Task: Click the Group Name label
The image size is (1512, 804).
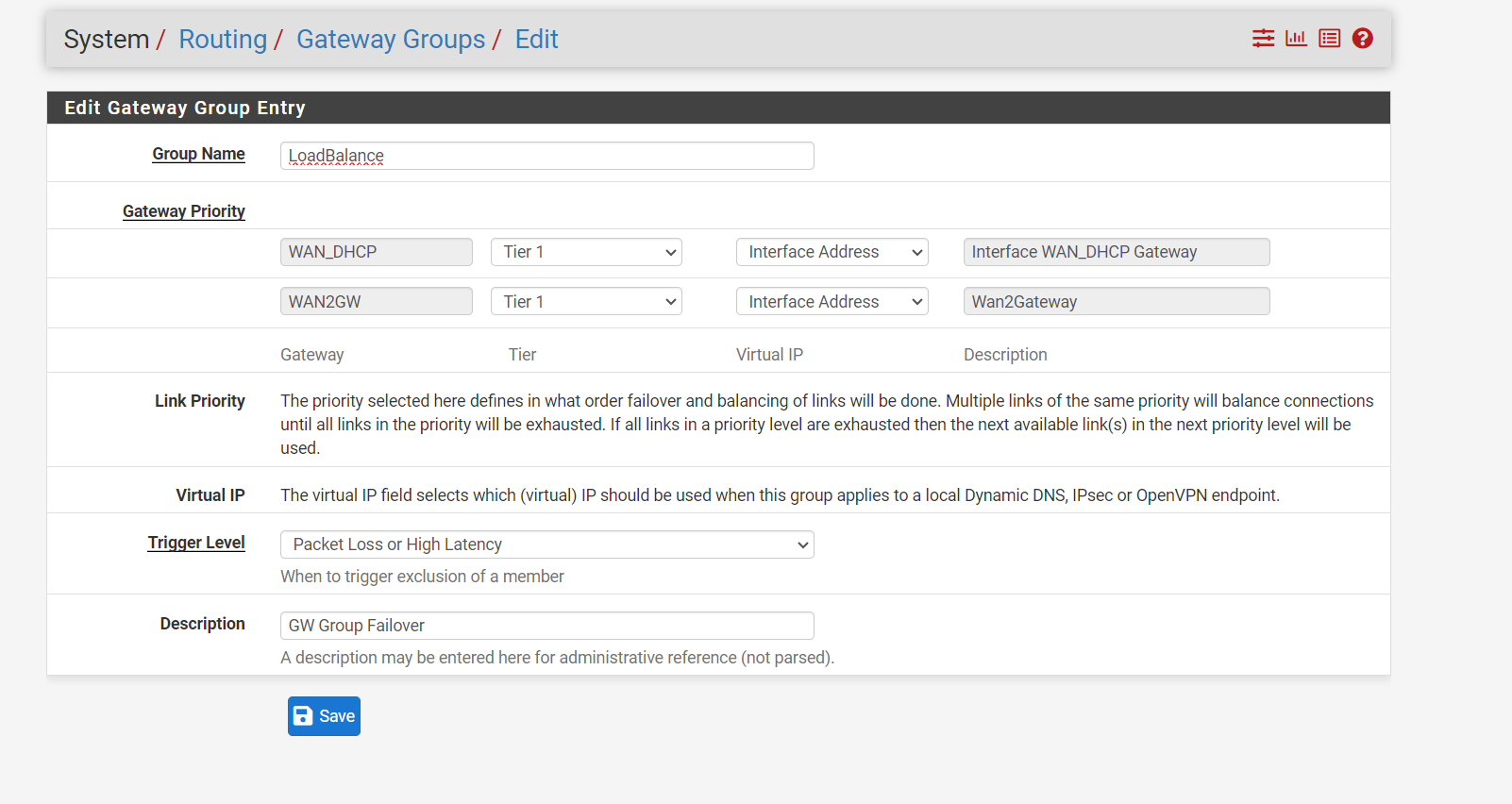Action: pos(198,154)
